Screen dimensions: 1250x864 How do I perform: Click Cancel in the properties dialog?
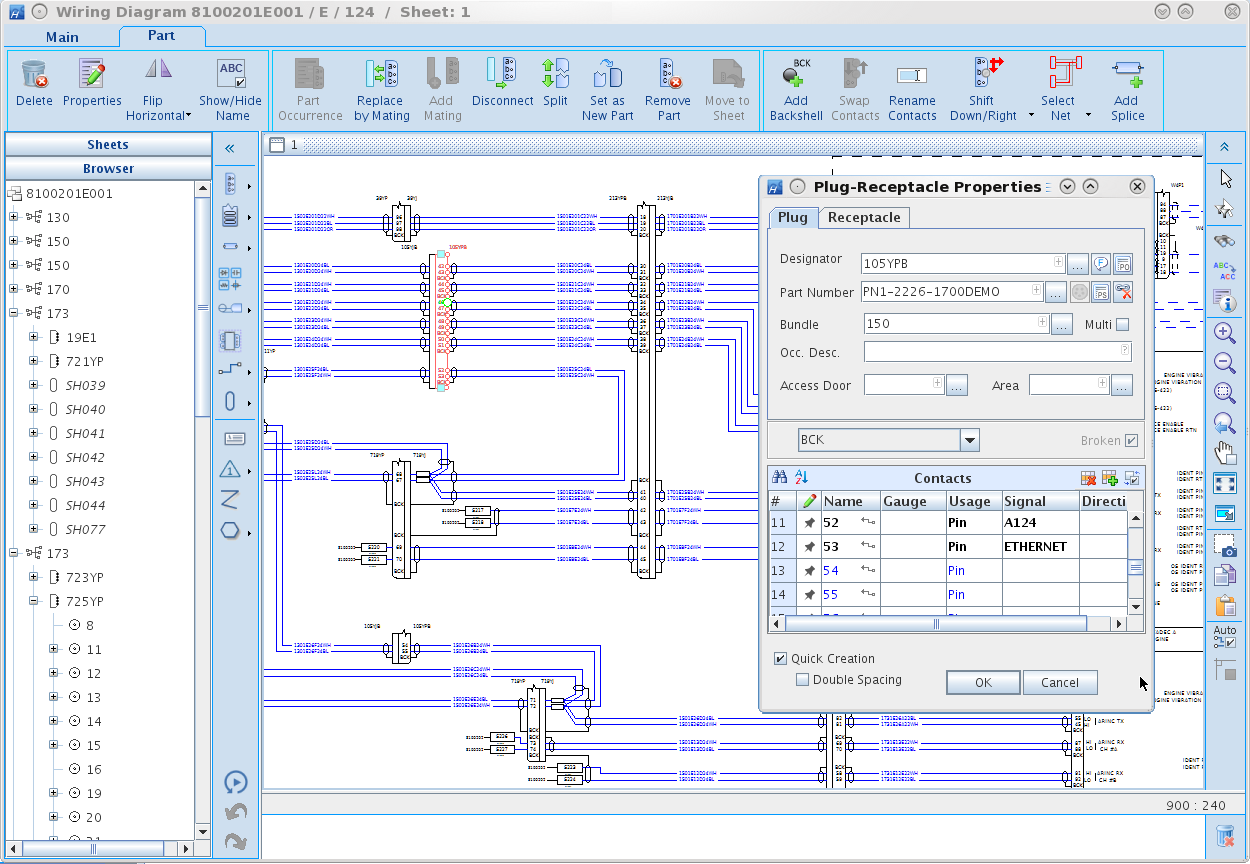pos(1060,682)
